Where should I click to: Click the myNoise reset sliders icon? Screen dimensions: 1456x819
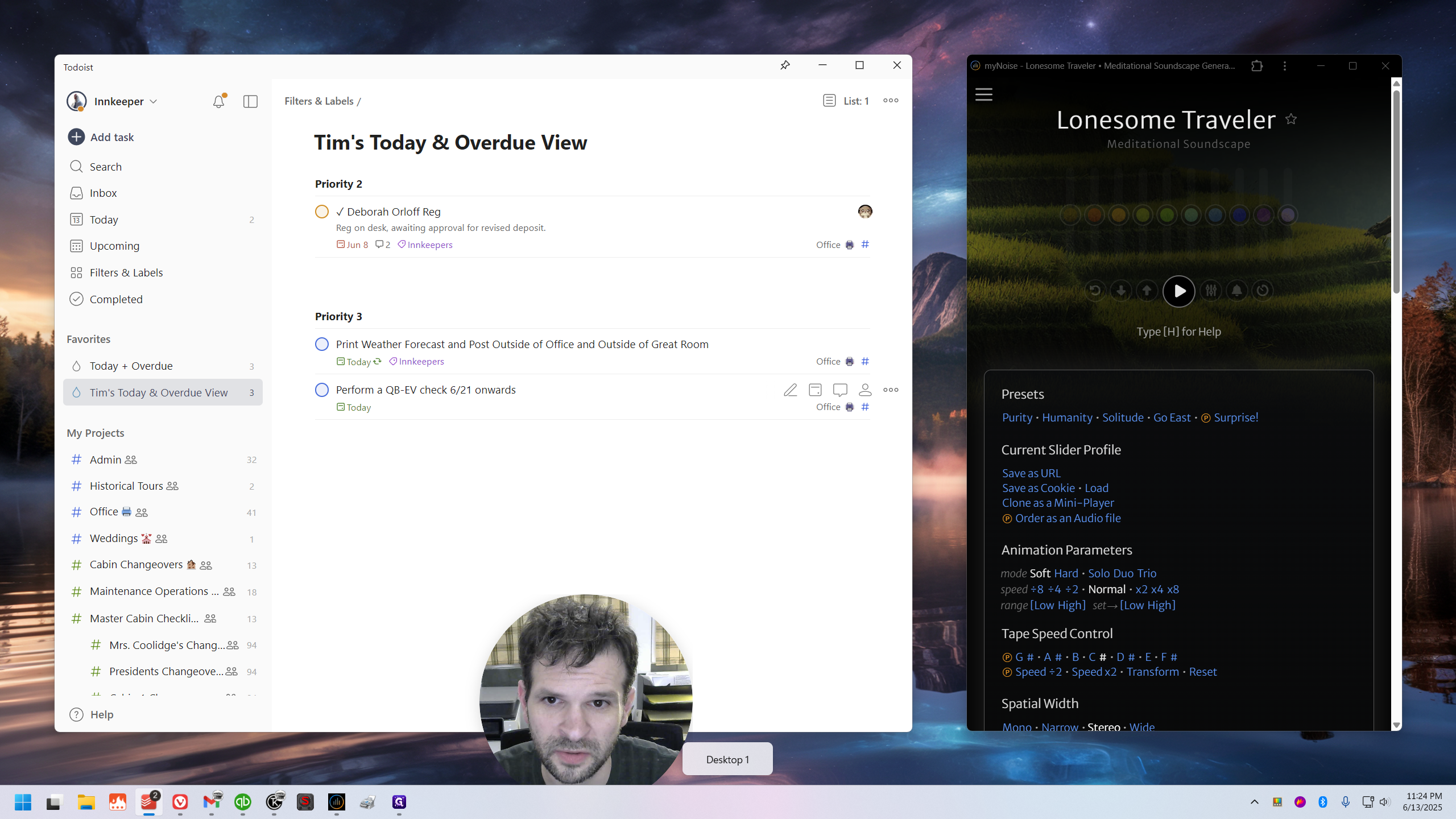click(1095, 291)
